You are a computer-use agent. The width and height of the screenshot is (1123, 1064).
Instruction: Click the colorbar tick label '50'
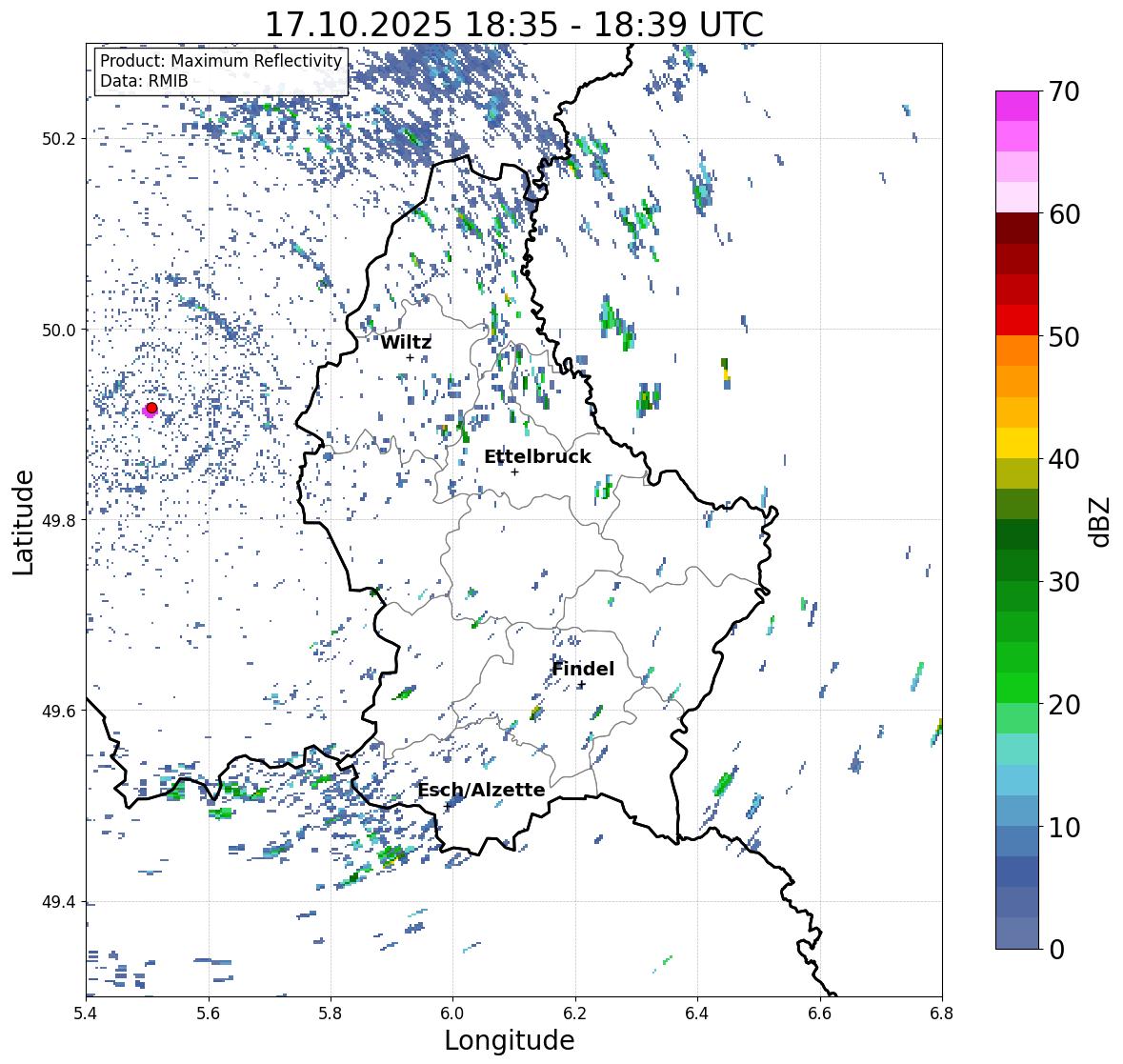[1064, 336]
